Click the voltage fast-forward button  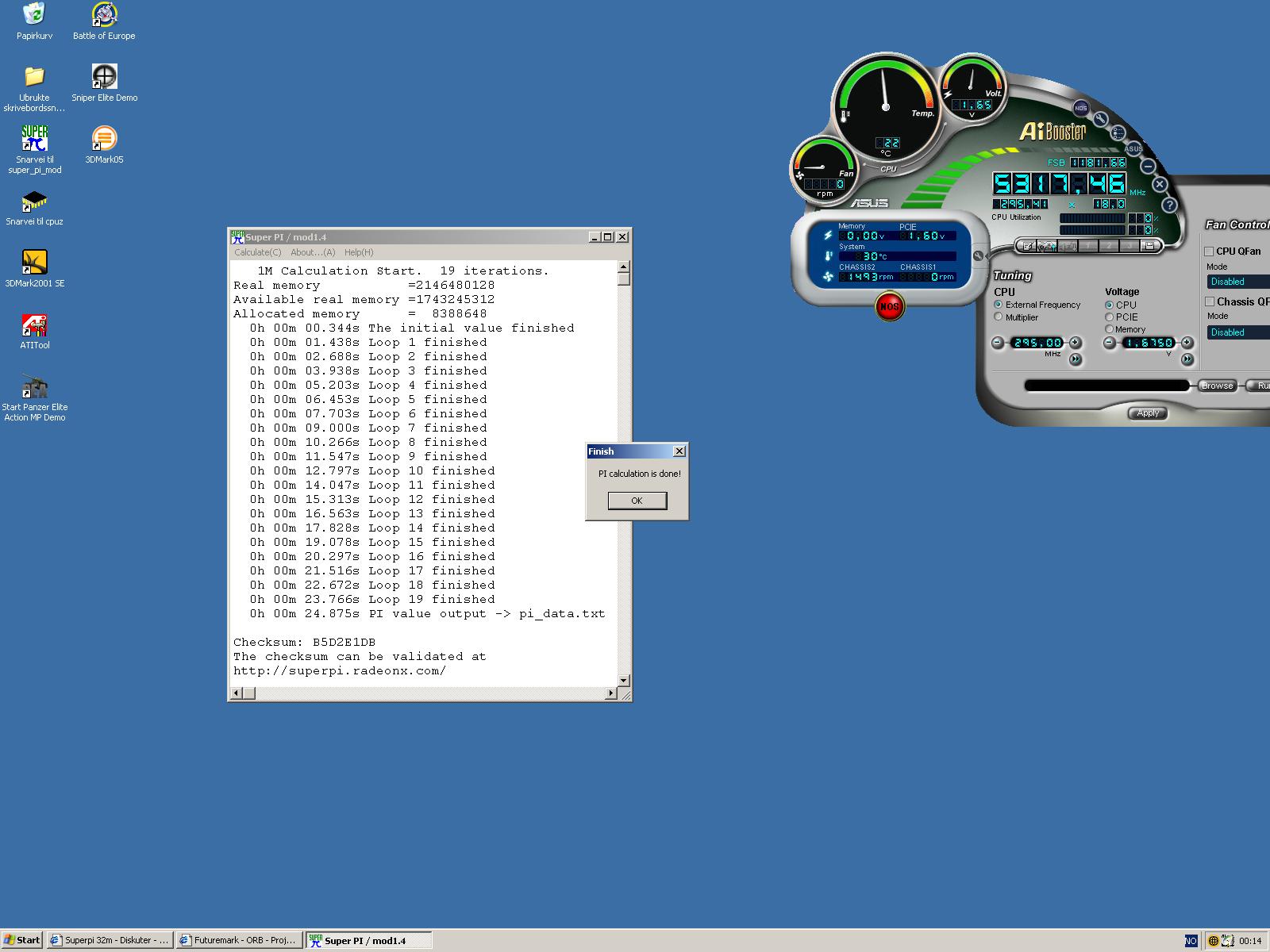[x=1187, y=359]
